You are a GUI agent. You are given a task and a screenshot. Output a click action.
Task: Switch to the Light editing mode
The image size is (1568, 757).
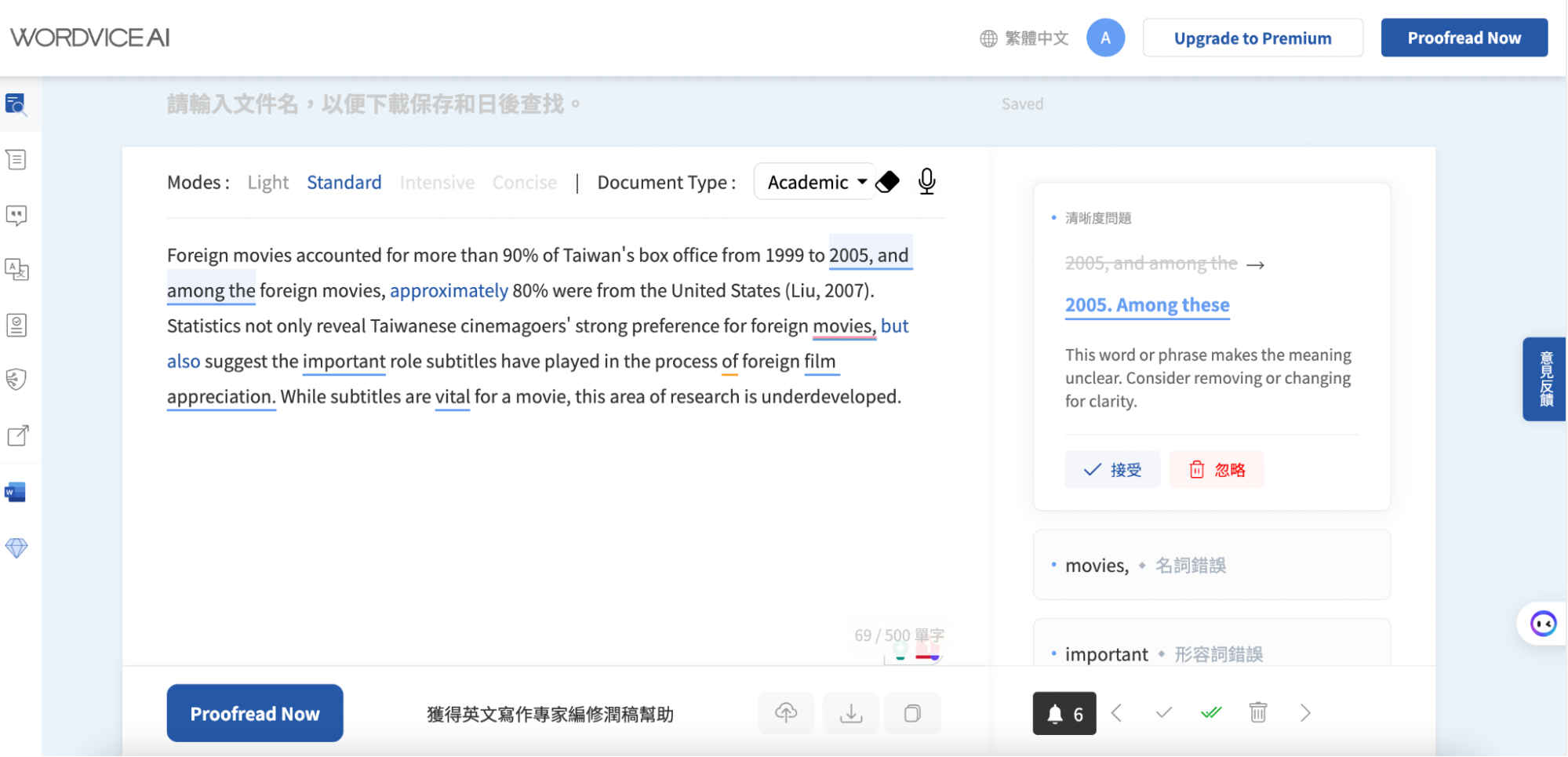[x=267, y=181]
